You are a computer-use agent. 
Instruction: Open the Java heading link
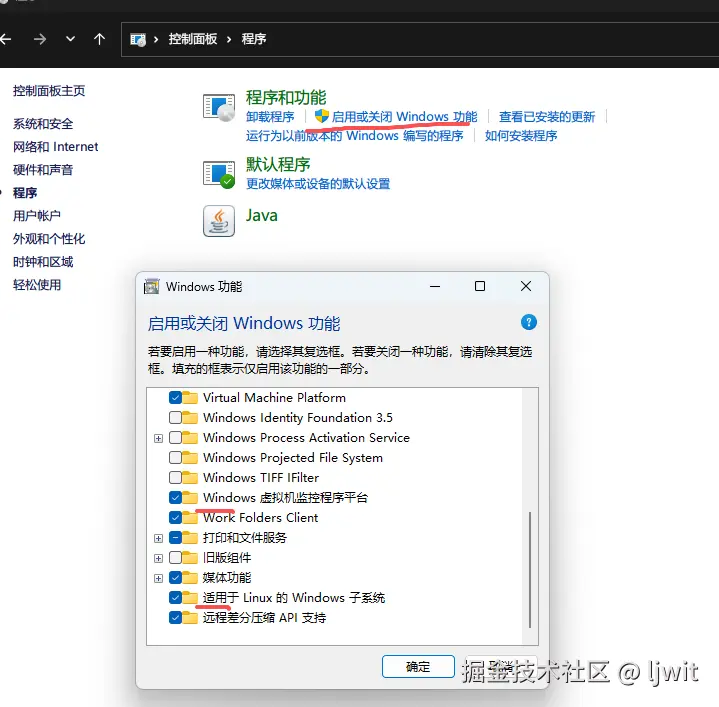point(262,215)
